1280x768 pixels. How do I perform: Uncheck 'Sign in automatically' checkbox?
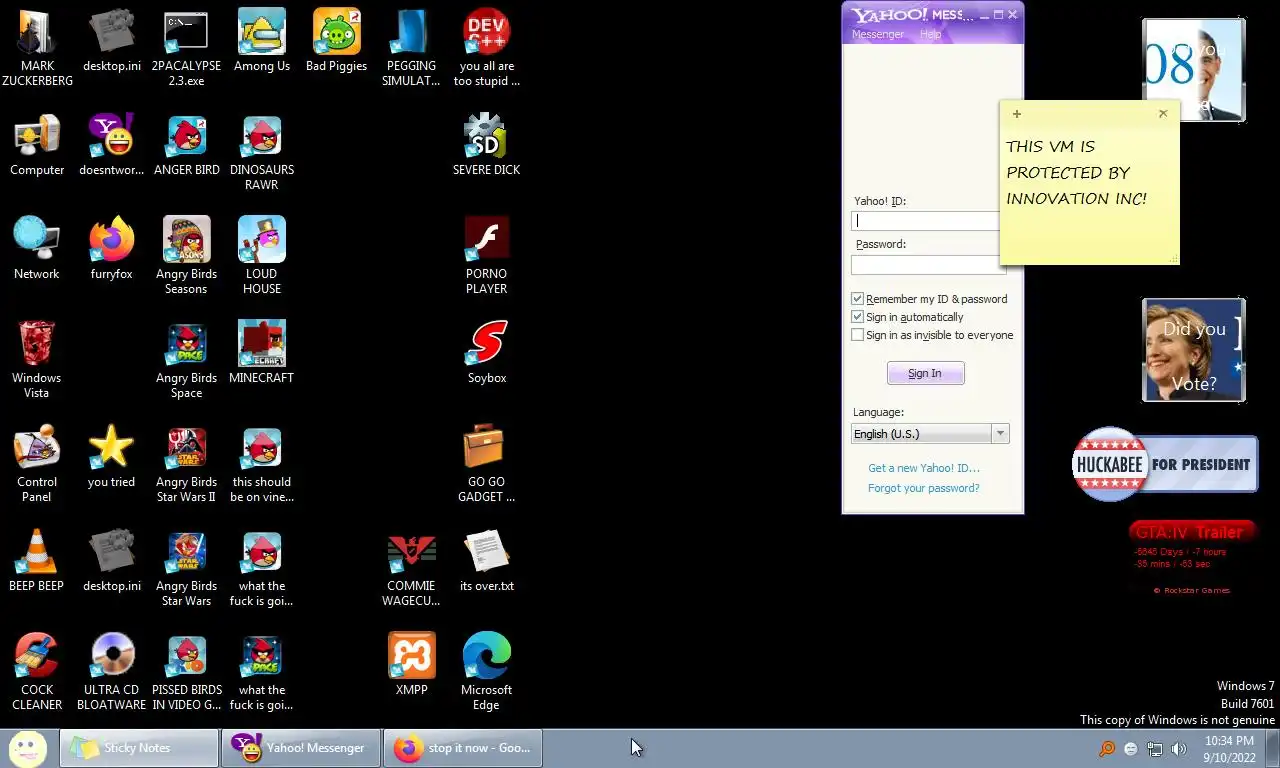pos(857,317)
